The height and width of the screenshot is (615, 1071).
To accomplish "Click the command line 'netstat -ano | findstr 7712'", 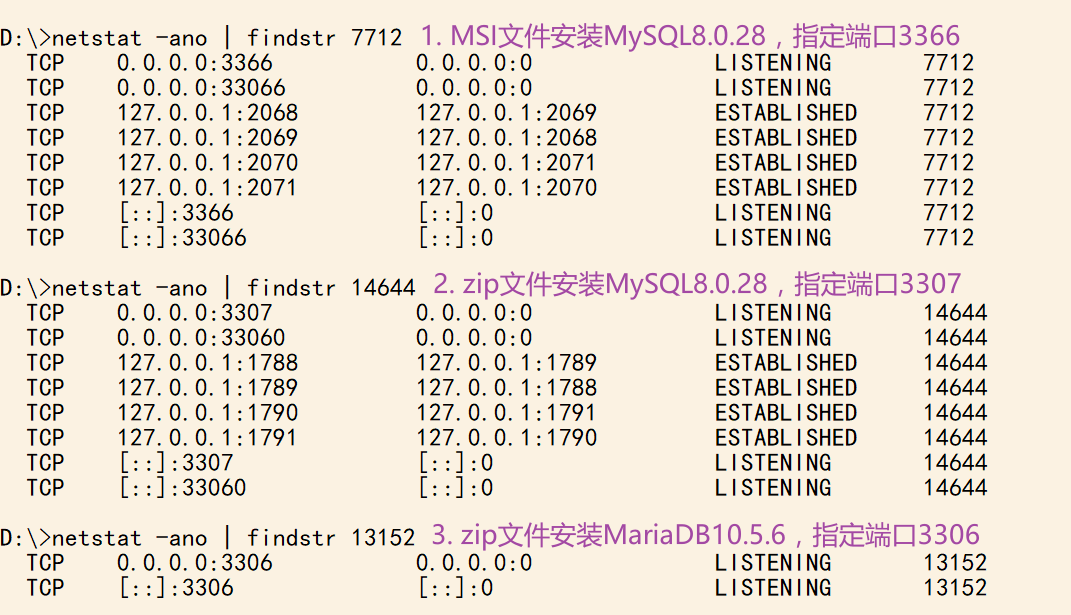I will pos(227,38).
